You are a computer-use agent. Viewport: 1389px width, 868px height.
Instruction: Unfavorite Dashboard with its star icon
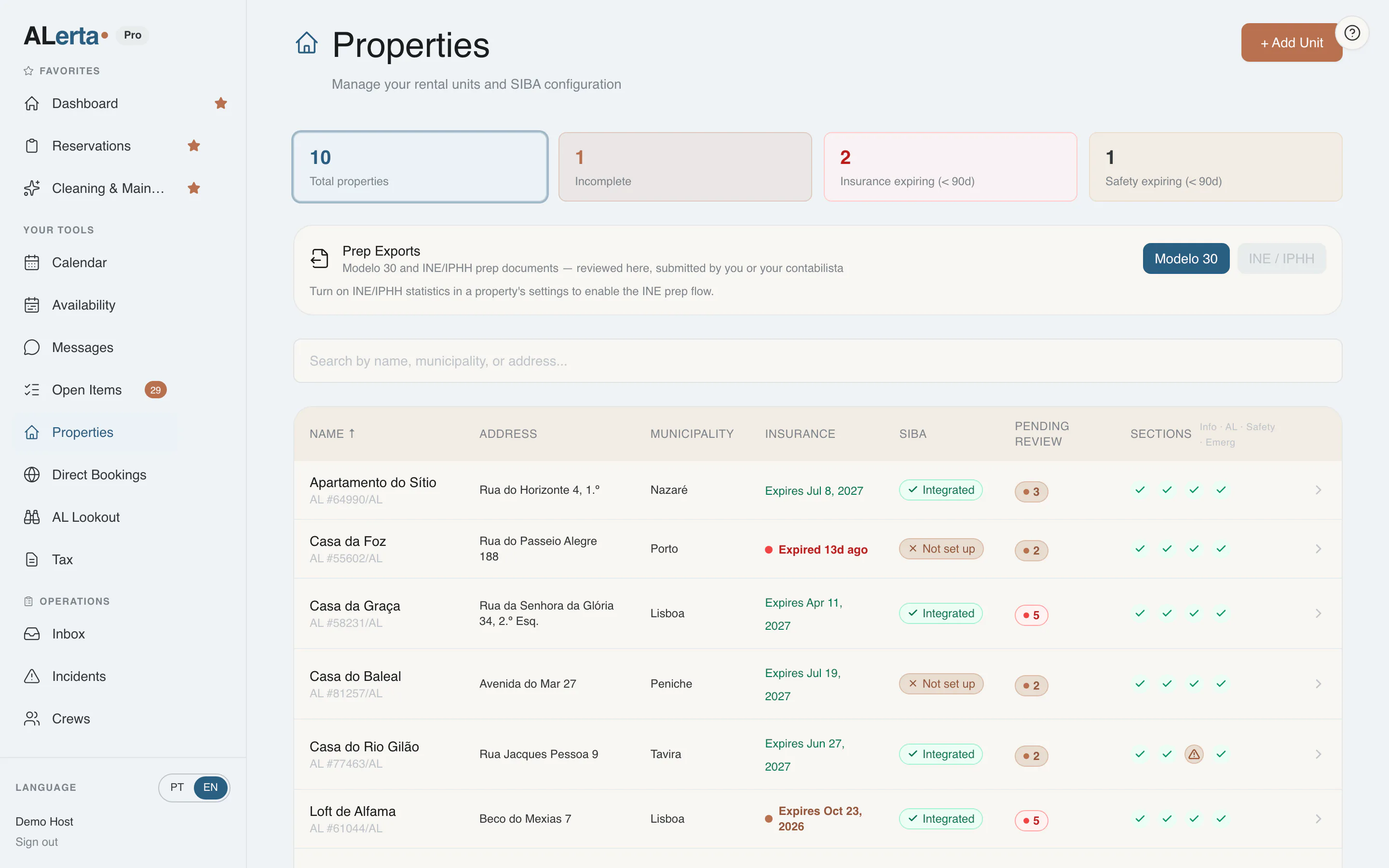(221, 103)
